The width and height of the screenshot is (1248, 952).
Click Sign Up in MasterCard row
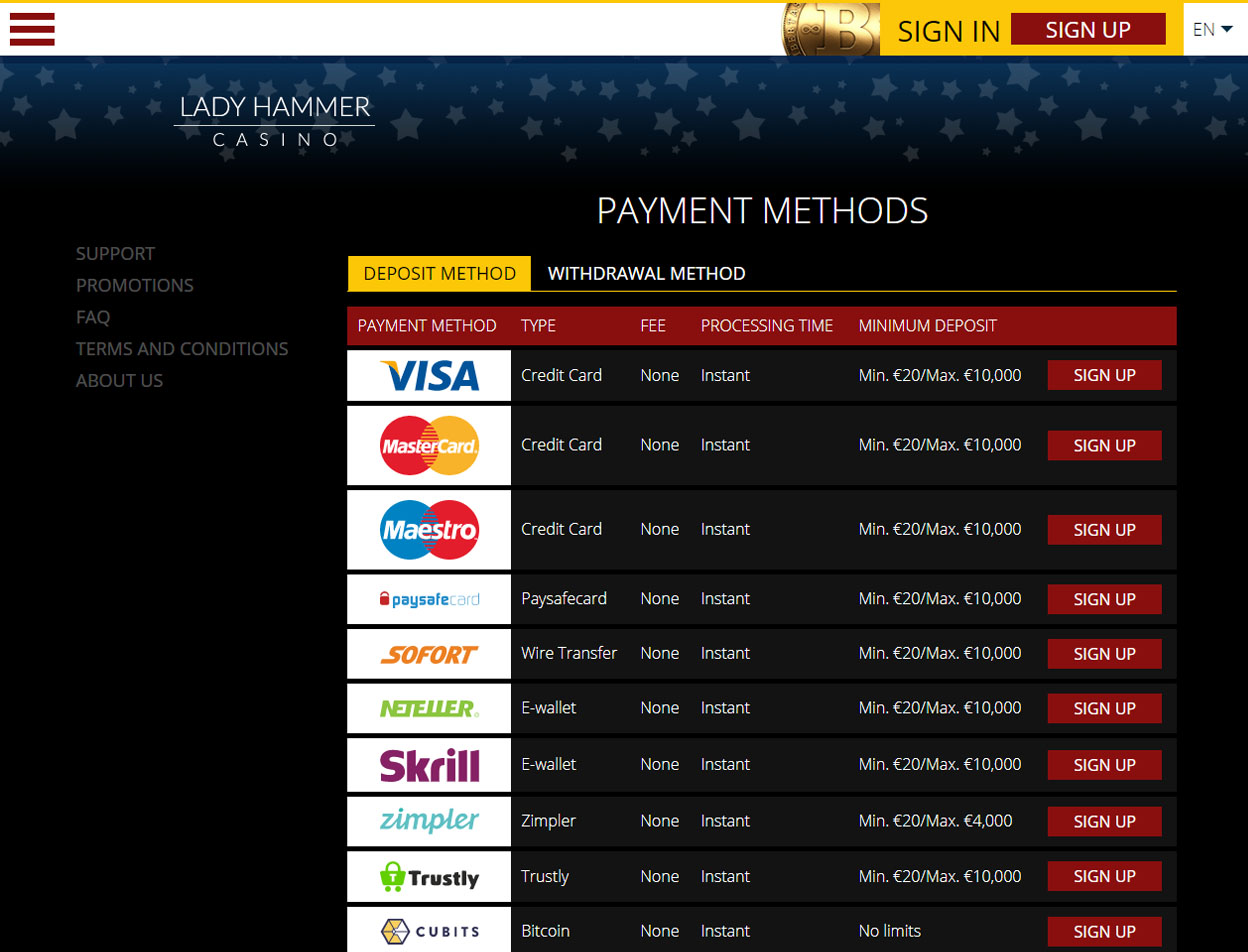click(1104, 445)
